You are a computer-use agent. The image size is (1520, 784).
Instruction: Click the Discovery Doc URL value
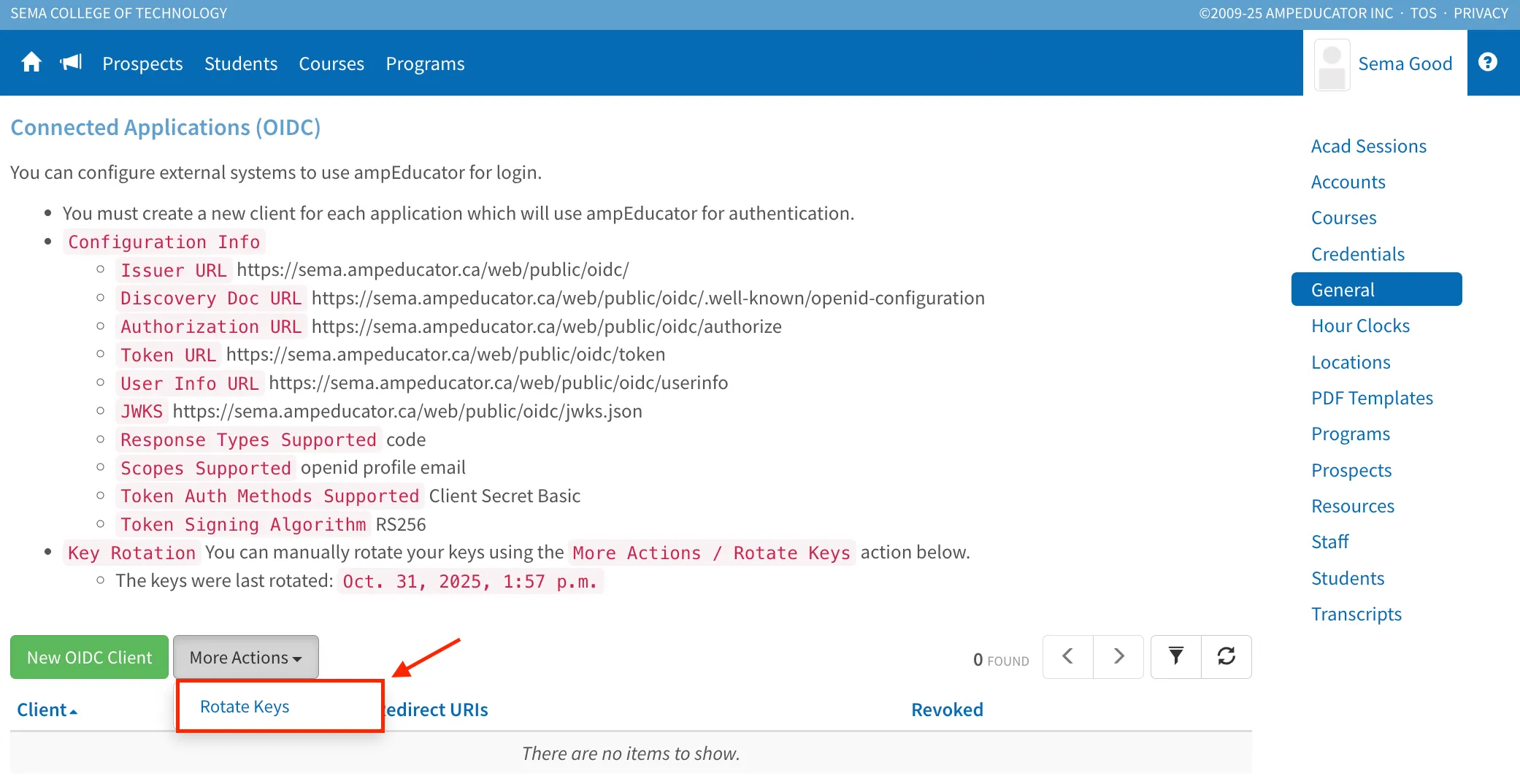pyautogui.click(x=648, y=298)
